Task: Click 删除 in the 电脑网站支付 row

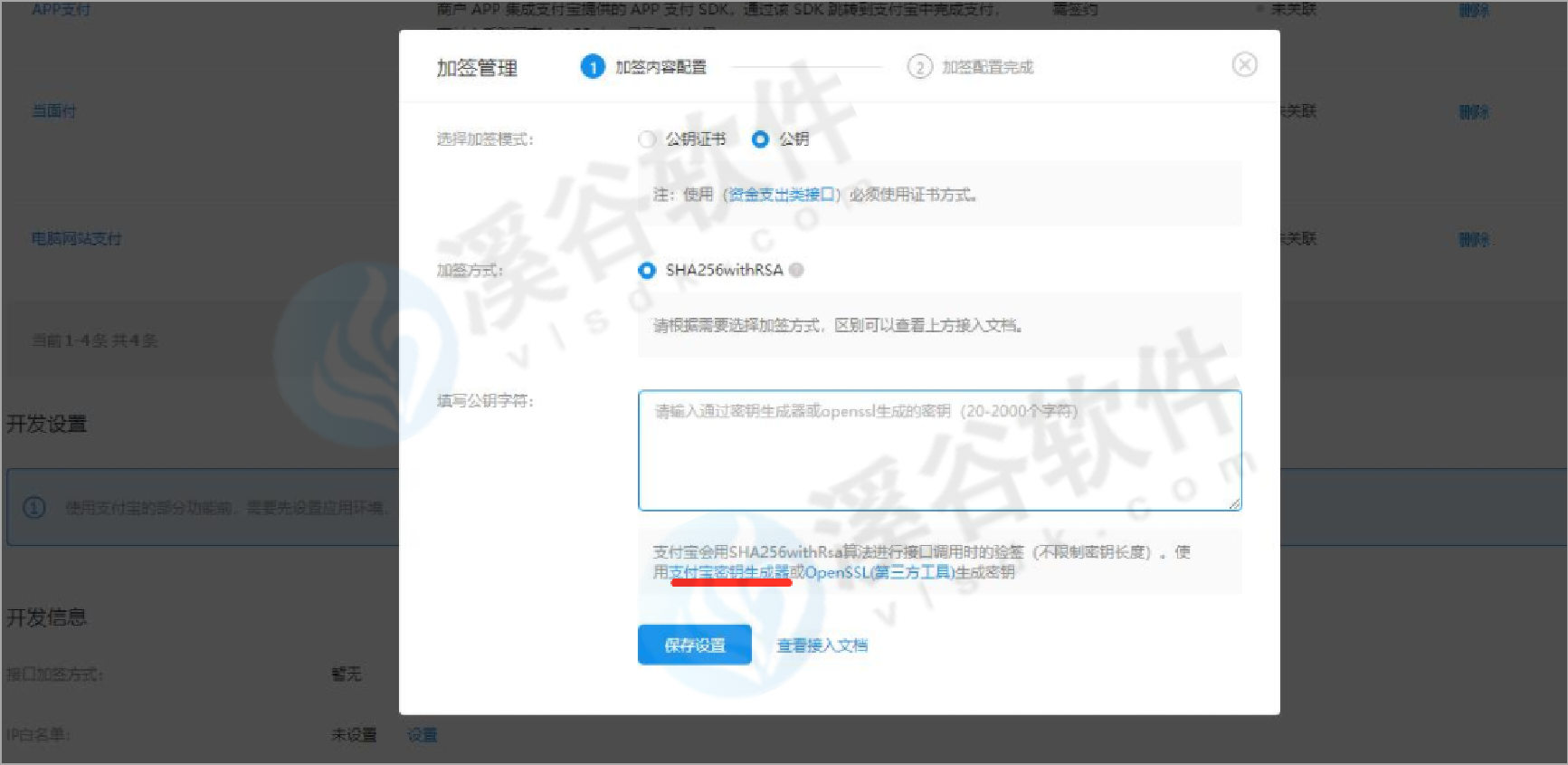Action: (1473, 240)
